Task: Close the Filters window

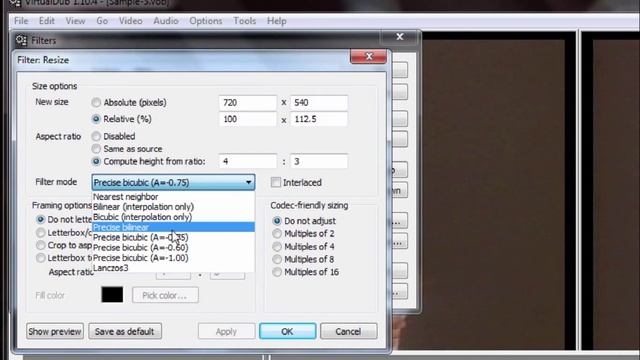Action: 400,37
